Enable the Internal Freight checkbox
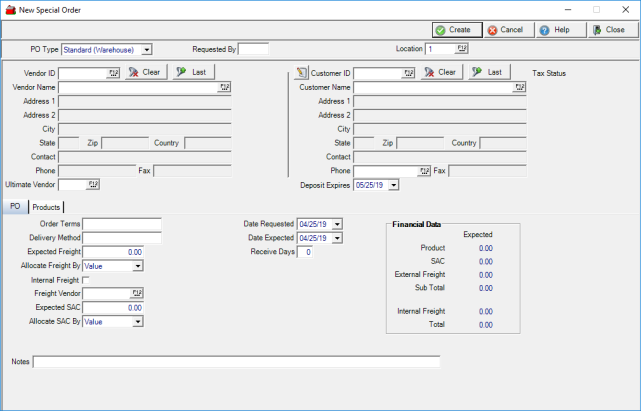This screenshot has width=641, height=411. point(87,280)
